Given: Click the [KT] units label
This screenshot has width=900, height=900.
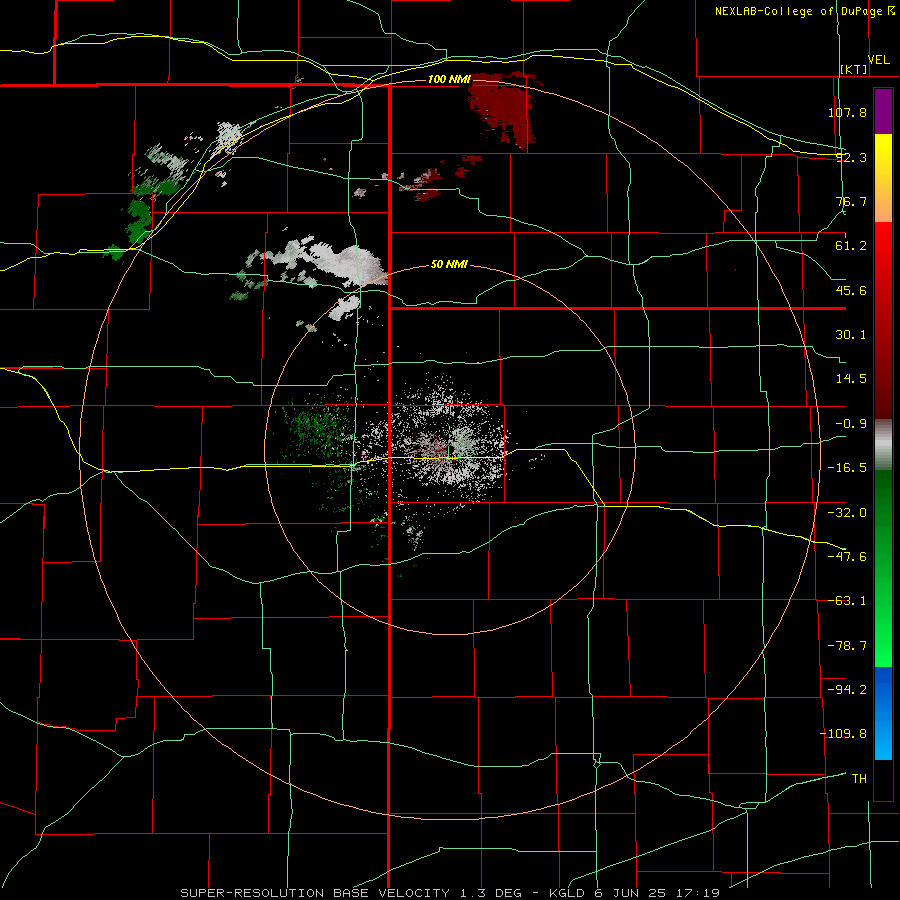Looking at the screenshot, I should click(854, 69).
